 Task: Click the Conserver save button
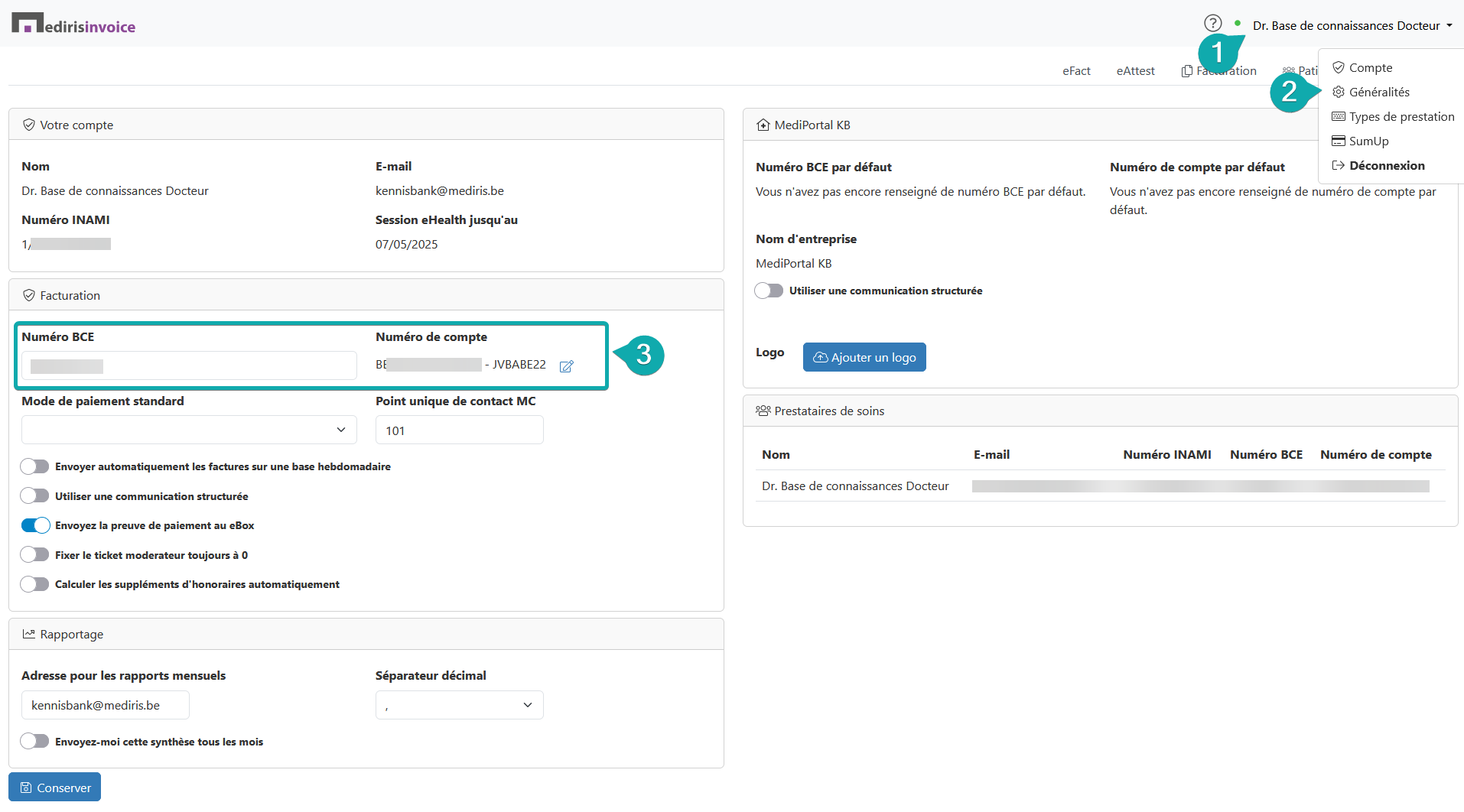(55, 788)
